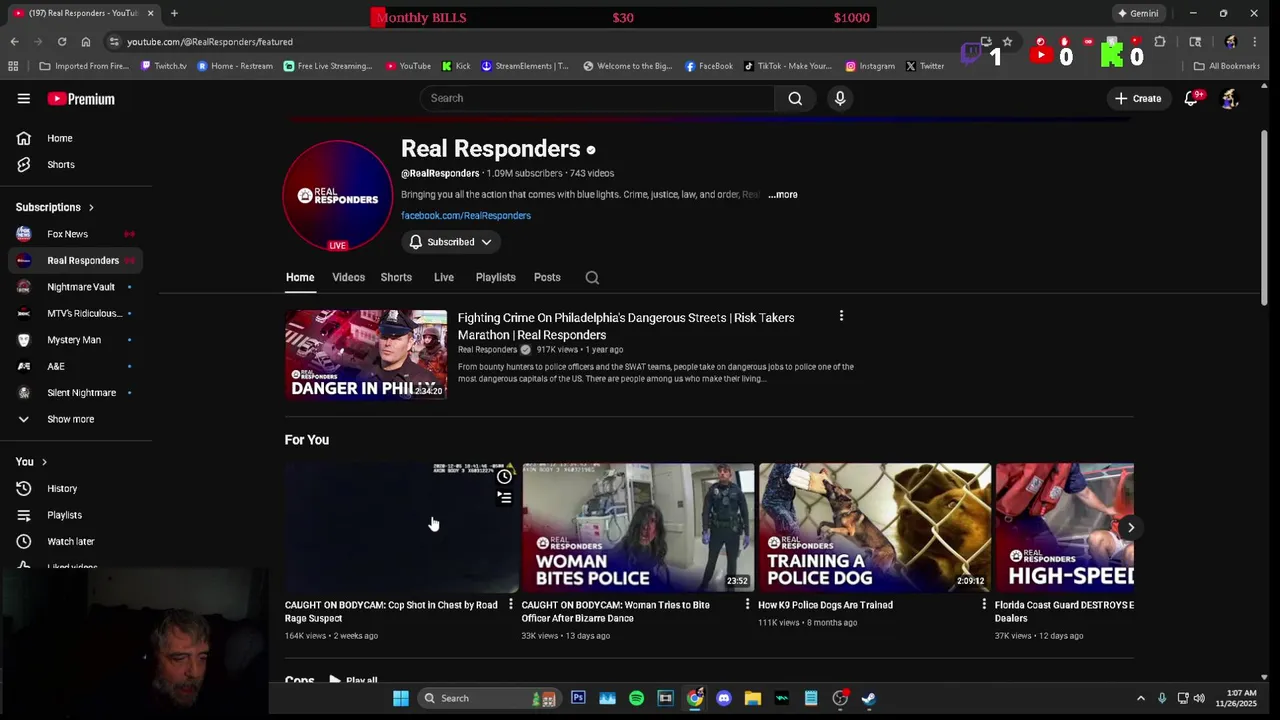Viewport: 1280px width, 720px height.
Task: Start voice search with the microphone
Action: [x=840, y=98]
